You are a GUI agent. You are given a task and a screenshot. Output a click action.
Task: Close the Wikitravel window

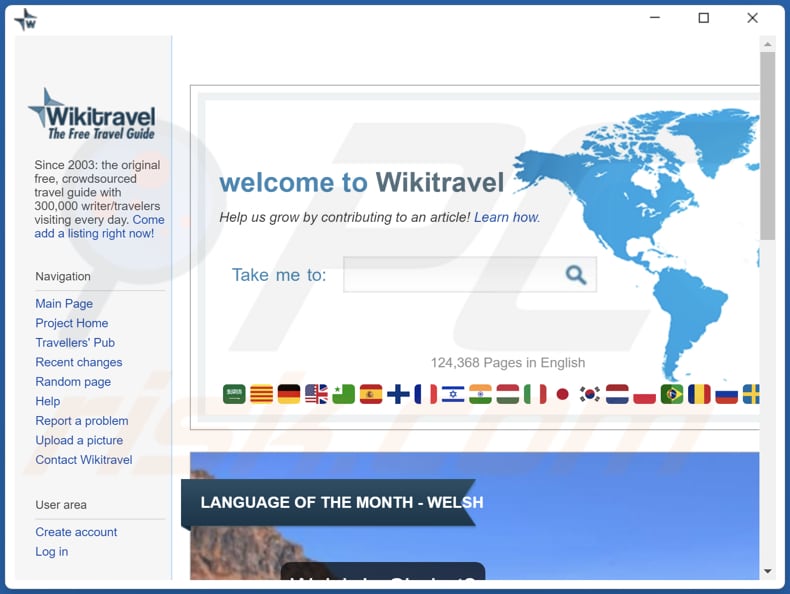(753, 18)
